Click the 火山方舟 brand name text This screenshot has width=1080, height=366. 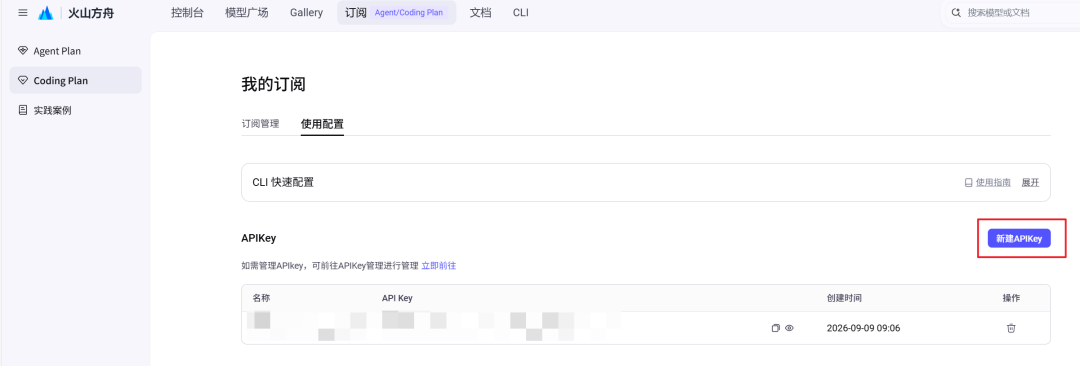point(91,12)
